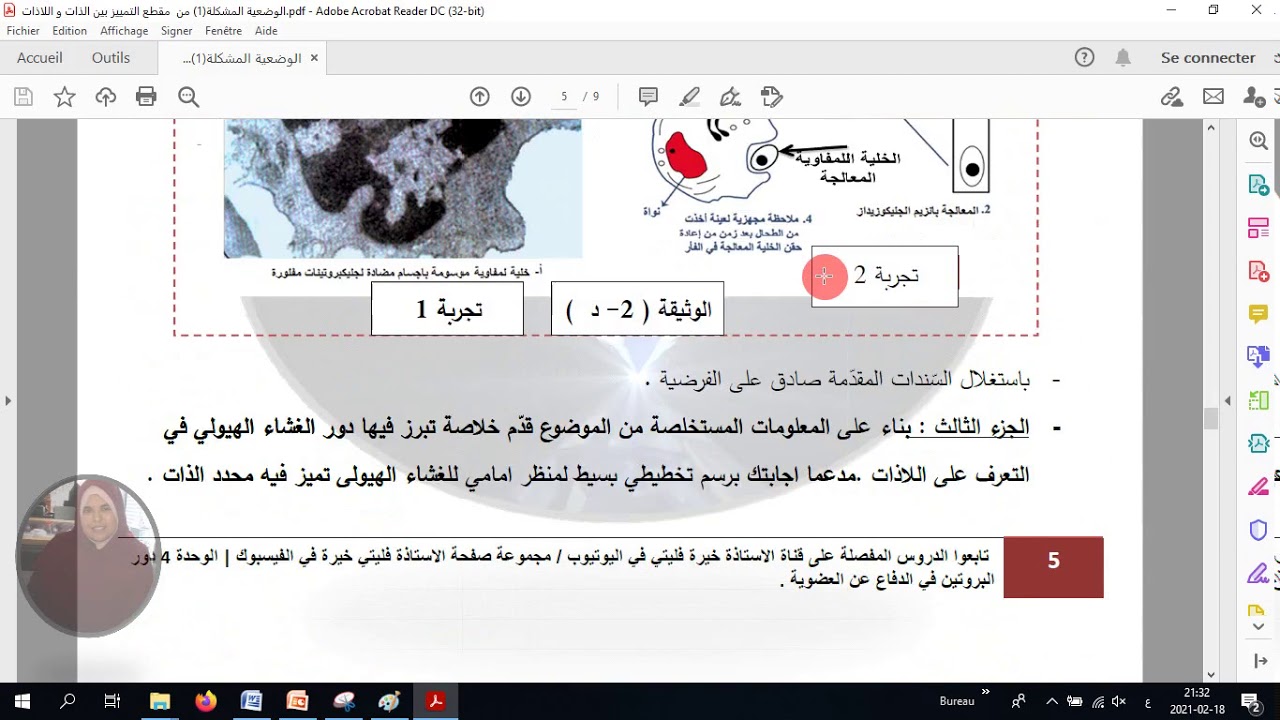Open PowerPoint from the taskbar

tap(298, 701)
